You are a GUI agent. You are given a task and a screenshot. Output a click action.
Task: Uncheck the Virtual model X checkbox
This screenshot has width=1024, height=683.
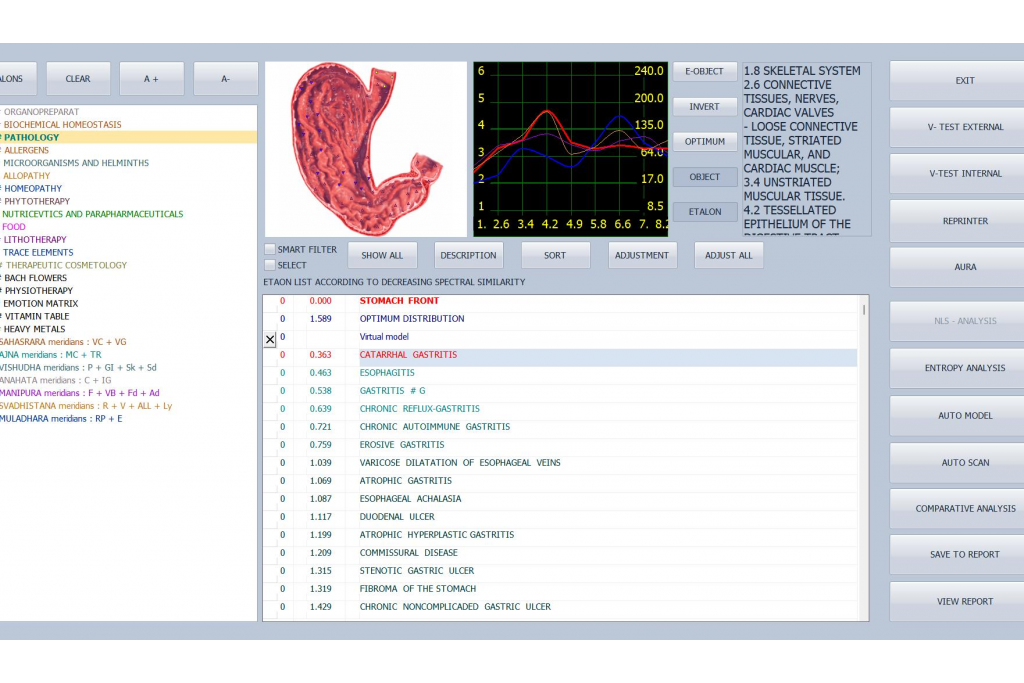click(270, 340)
